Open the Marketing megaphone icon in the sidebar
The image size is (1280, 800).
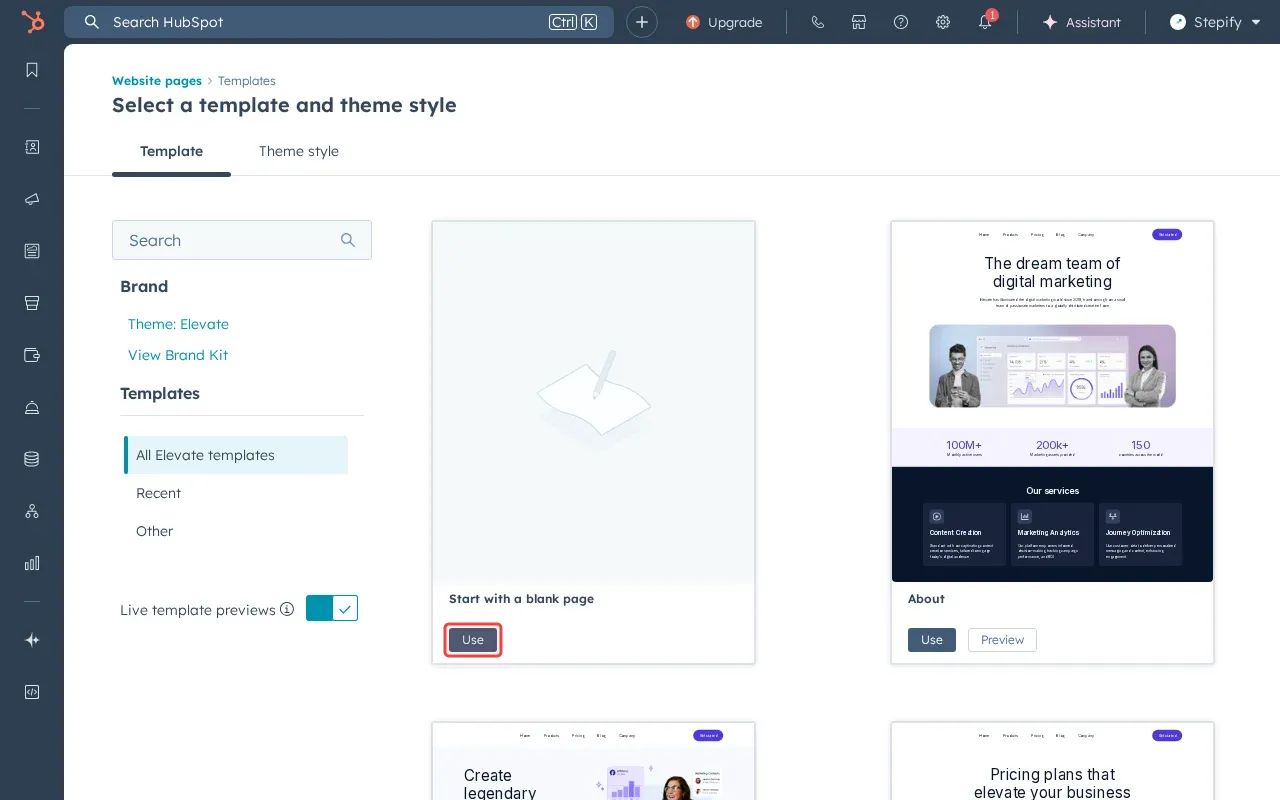coord(32,199)
